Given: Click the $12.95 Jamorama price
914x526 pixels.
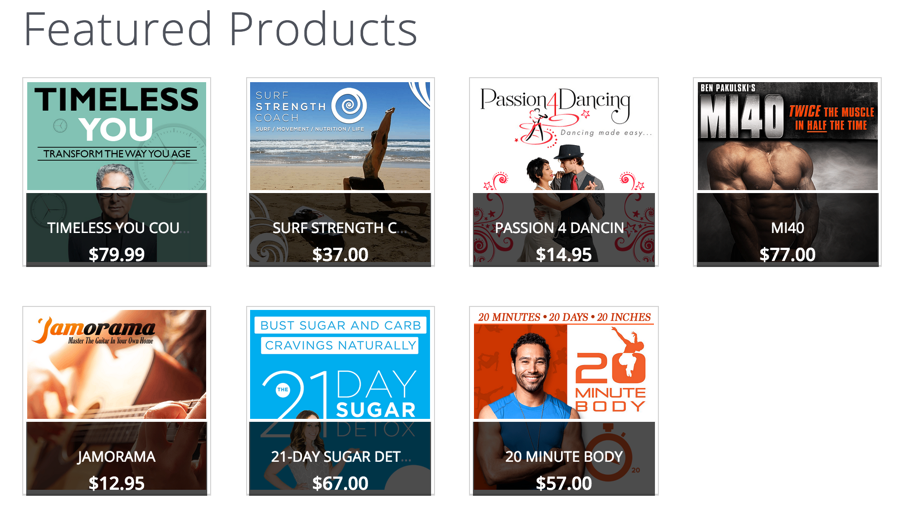Looking at the screenshot, I should pos(117,483).
